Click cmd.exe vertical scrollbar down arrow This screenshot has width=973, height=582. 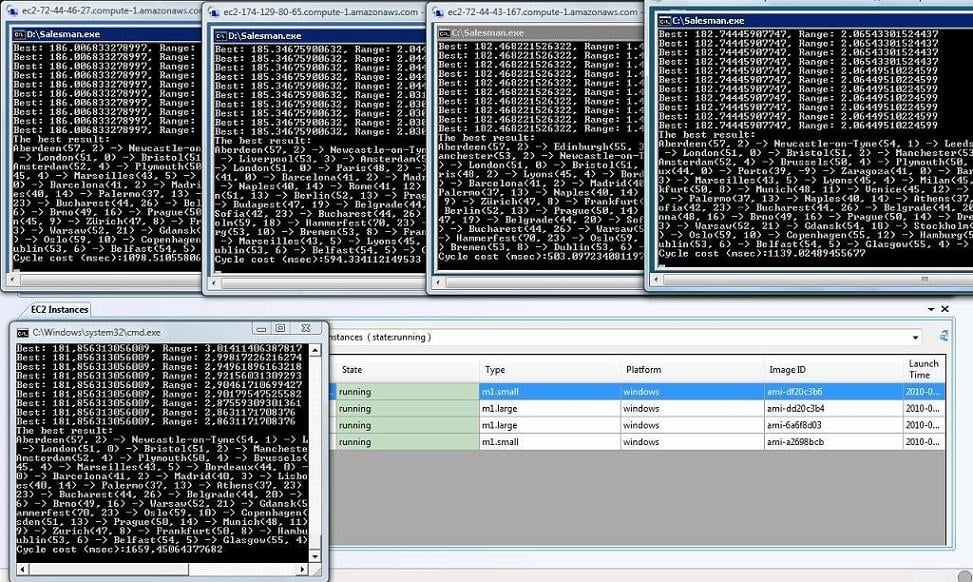point(315,557)
